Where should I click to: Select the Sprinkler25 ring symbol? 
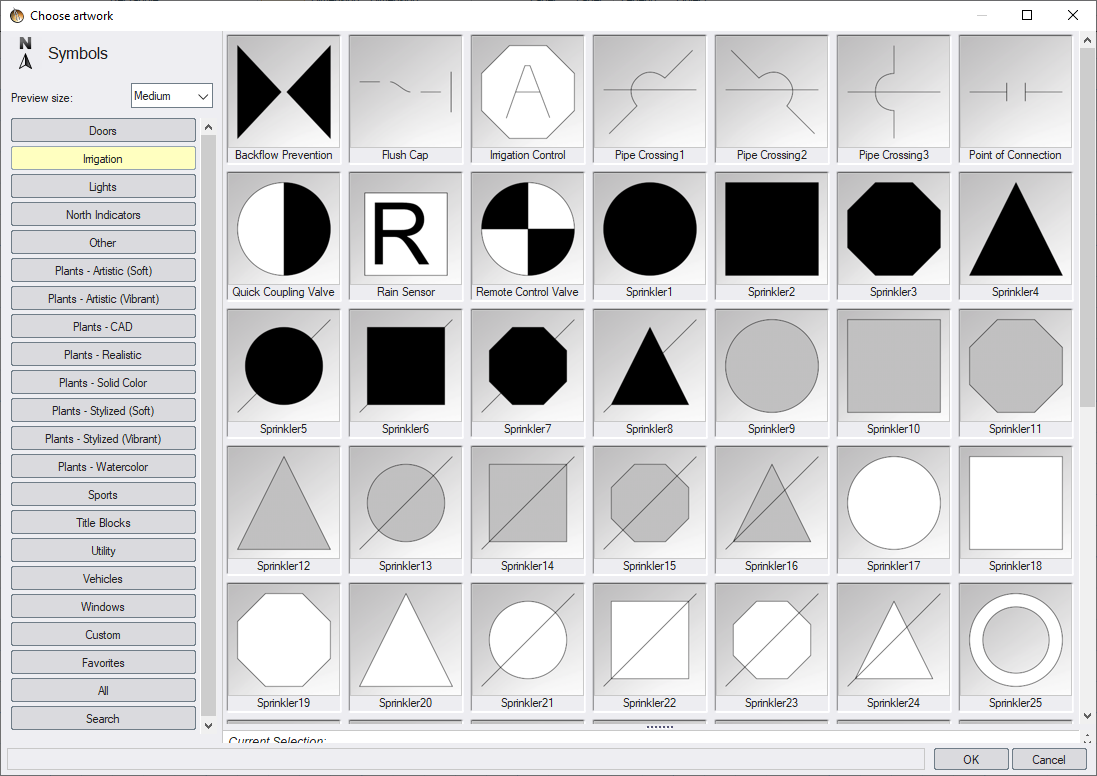1015,648
